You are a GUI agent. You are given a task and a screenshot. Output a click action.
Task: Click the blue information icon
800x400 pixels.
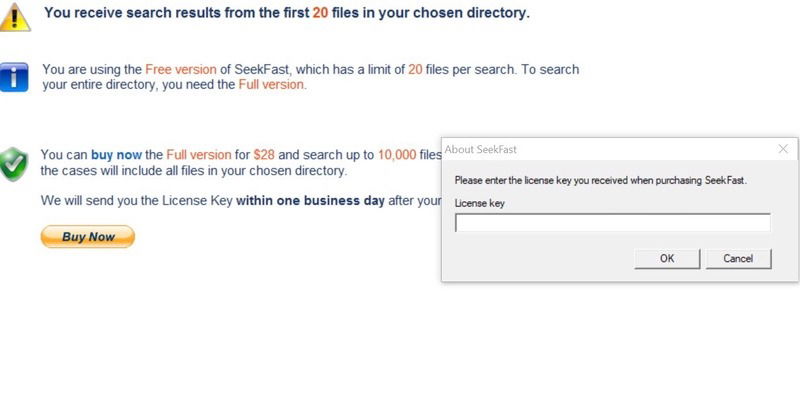coord(14,77)
